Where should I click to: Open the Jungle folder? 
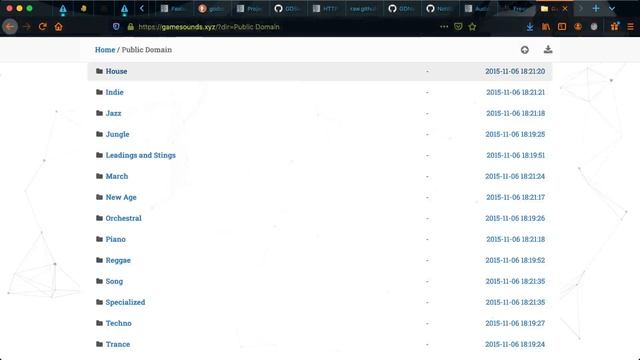[x=118, y=134]
